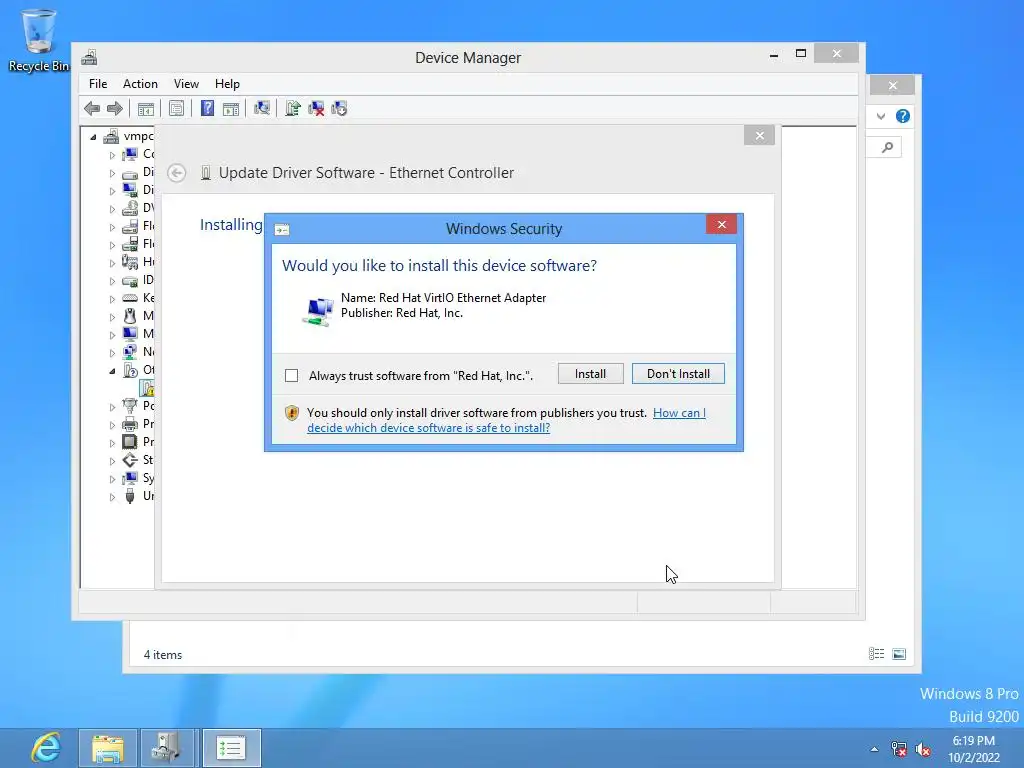
Task: Select the Keyboards category icon in tree
Action: pos(130,298)
